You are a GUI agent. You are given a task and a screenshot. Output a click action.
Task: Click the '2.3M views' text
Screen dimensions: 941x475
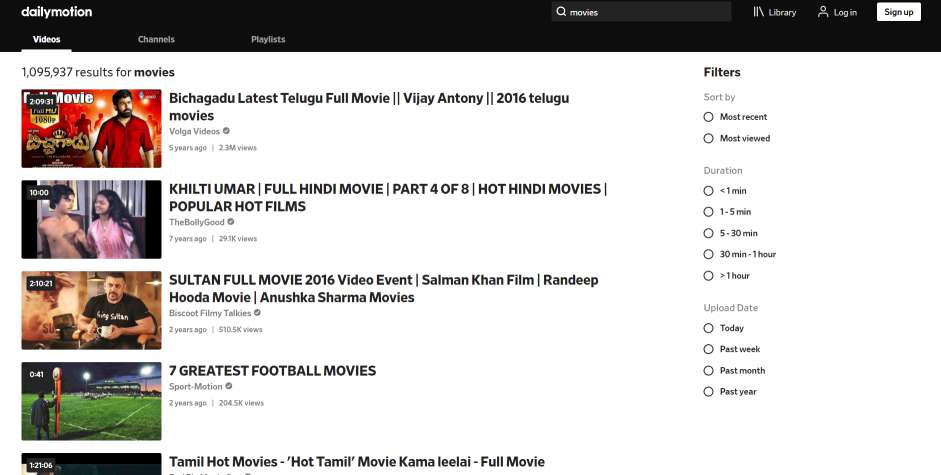click(238, 148)
